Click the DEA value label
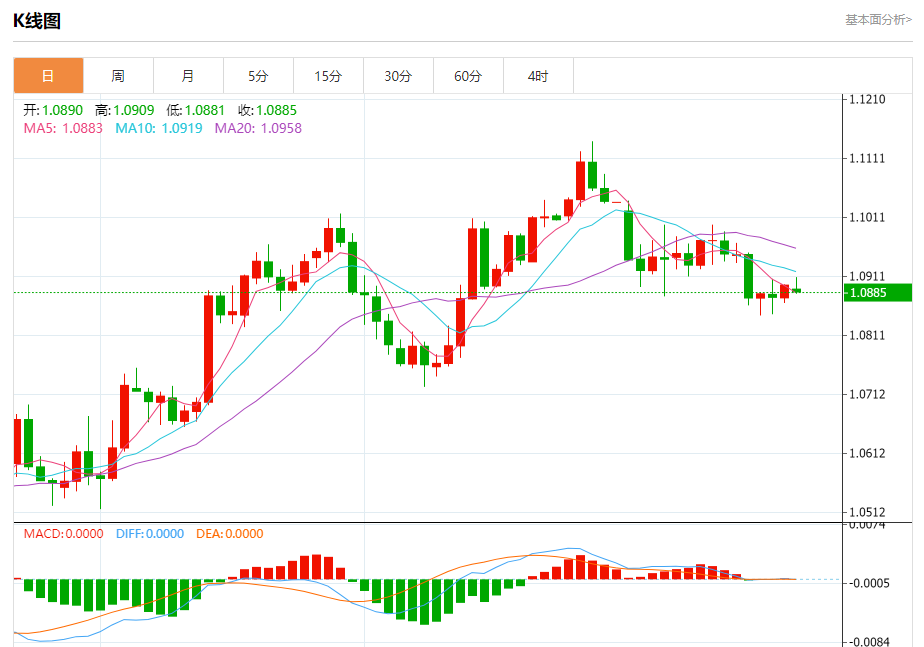This screenshot has height=647, width=924. [x=229, y=534]
